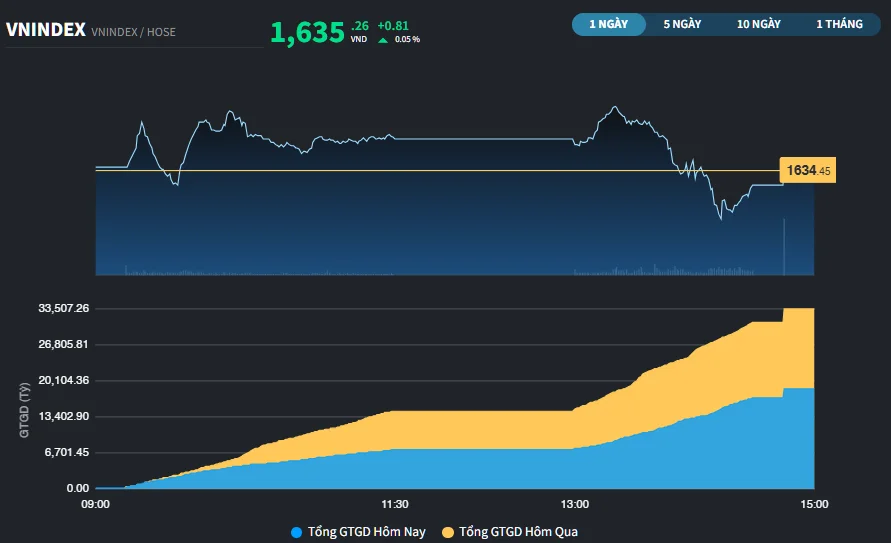
Task: Click the blue Hôm Nay legend dot
Action: (x=296, y=532)
